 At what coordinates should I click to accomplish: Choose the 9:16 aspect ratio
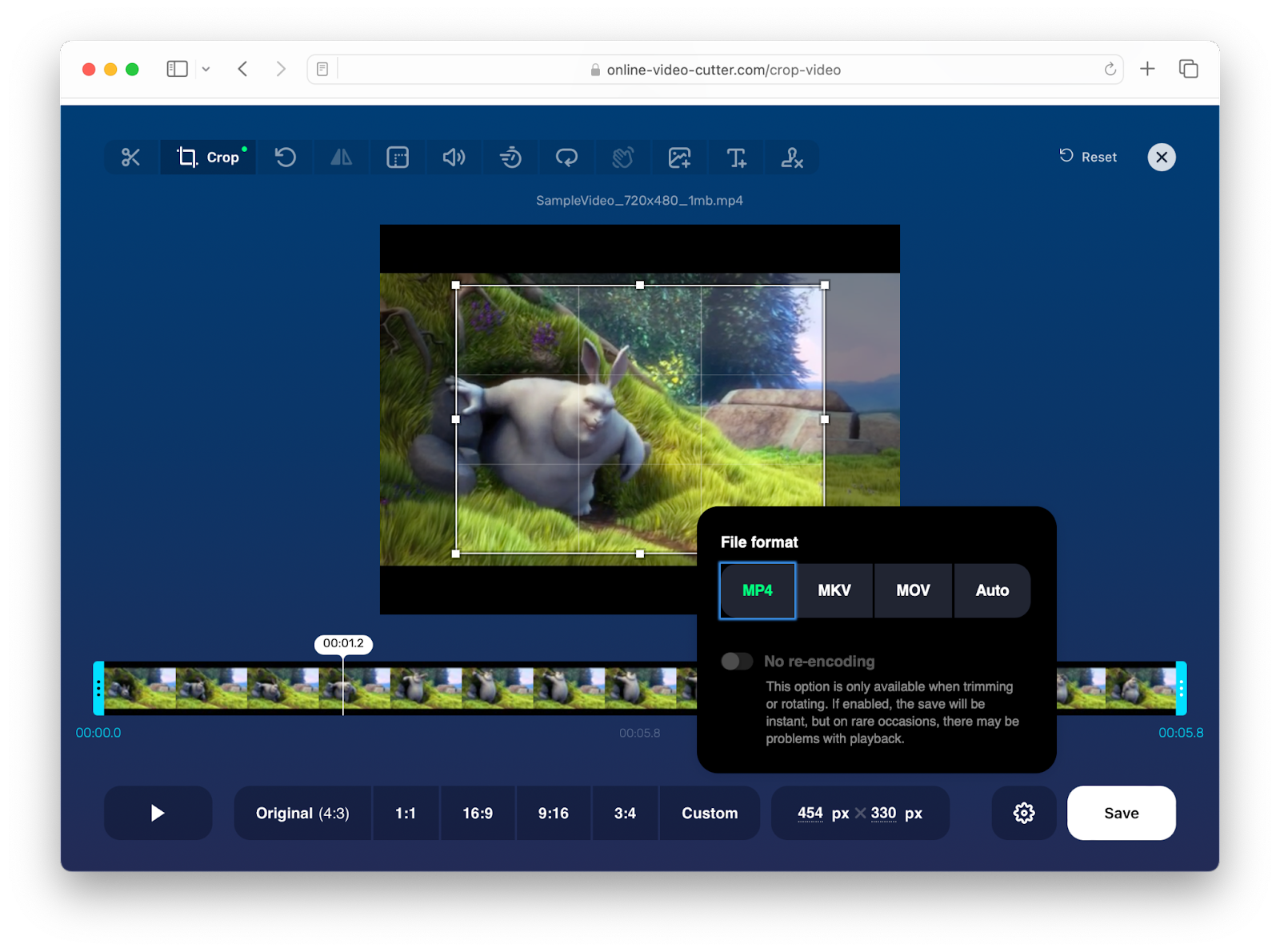point(553,813)
